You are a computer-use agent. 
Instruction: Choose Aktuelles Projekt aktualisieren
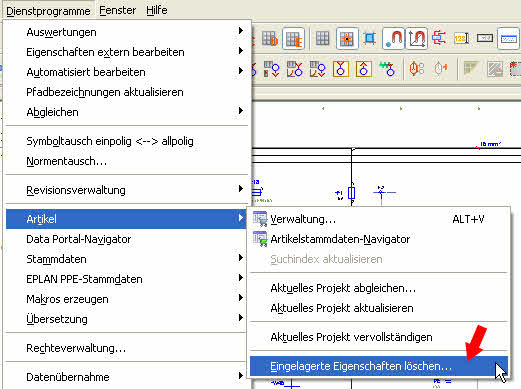379,308
